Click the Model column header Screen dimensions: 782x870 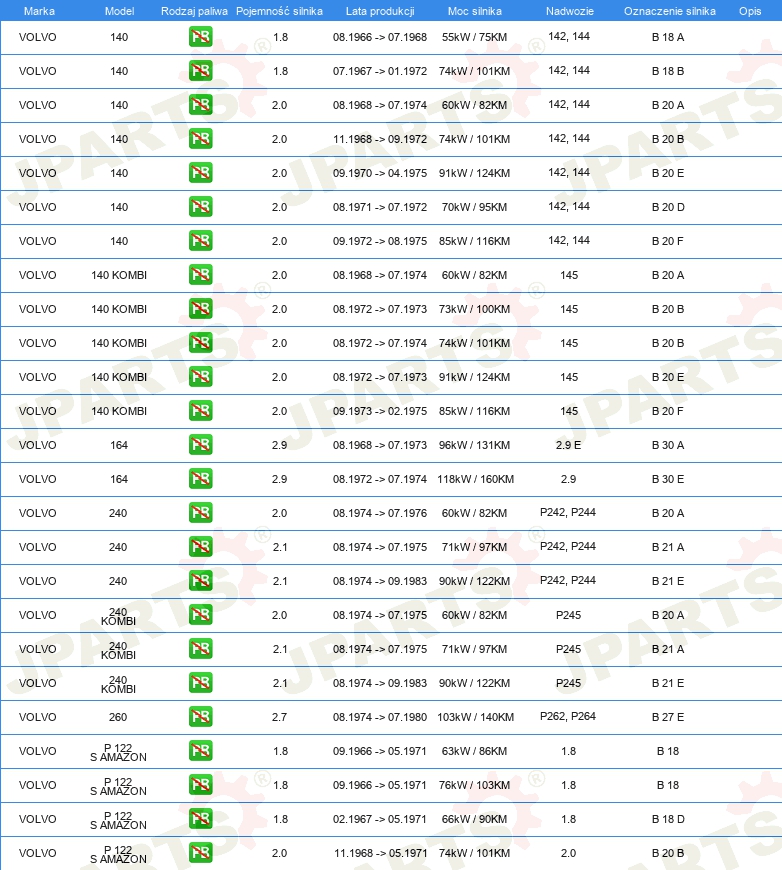pos(119,11)
